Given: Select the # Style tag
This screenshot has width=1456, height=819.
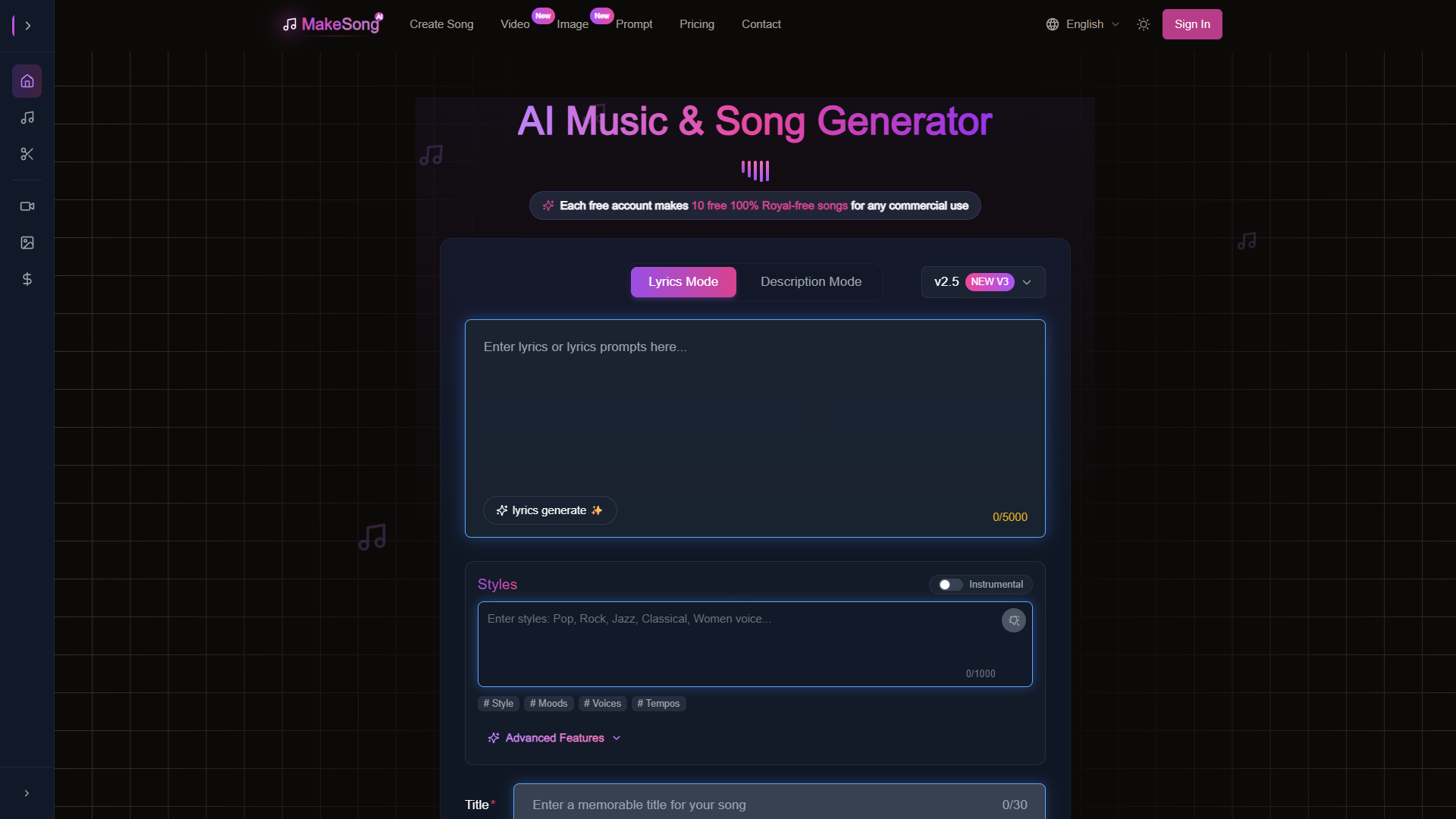Looking at the screenshot, I should pos(498,704).
